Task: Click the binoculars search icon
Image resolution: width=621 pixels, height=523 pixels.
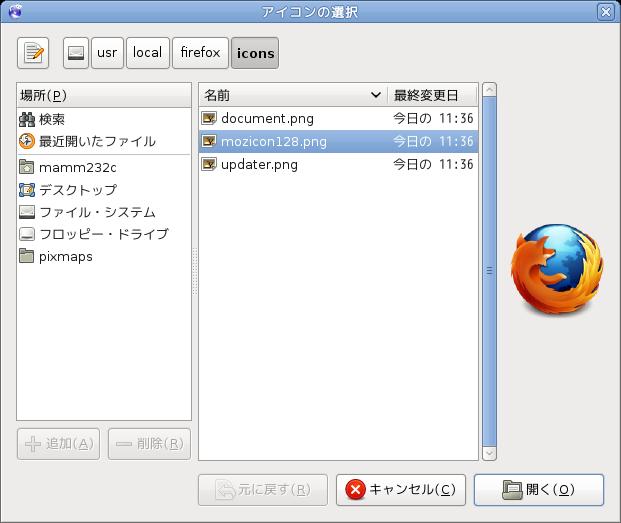Action: click(x=27, y=119)
